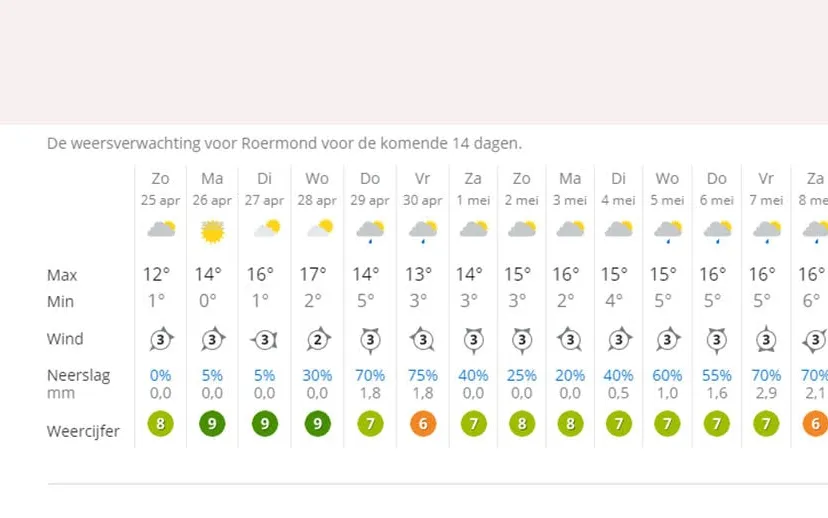This screenshot has height=518, width=828.
Task: Click the wind direction icon showing force 2
Action: 318,339
